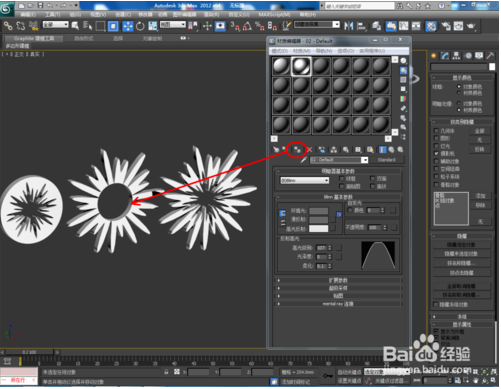Activate the Select and Rotate tool
This screenshot has height=389, width=501.
click(x=140, y=26)
